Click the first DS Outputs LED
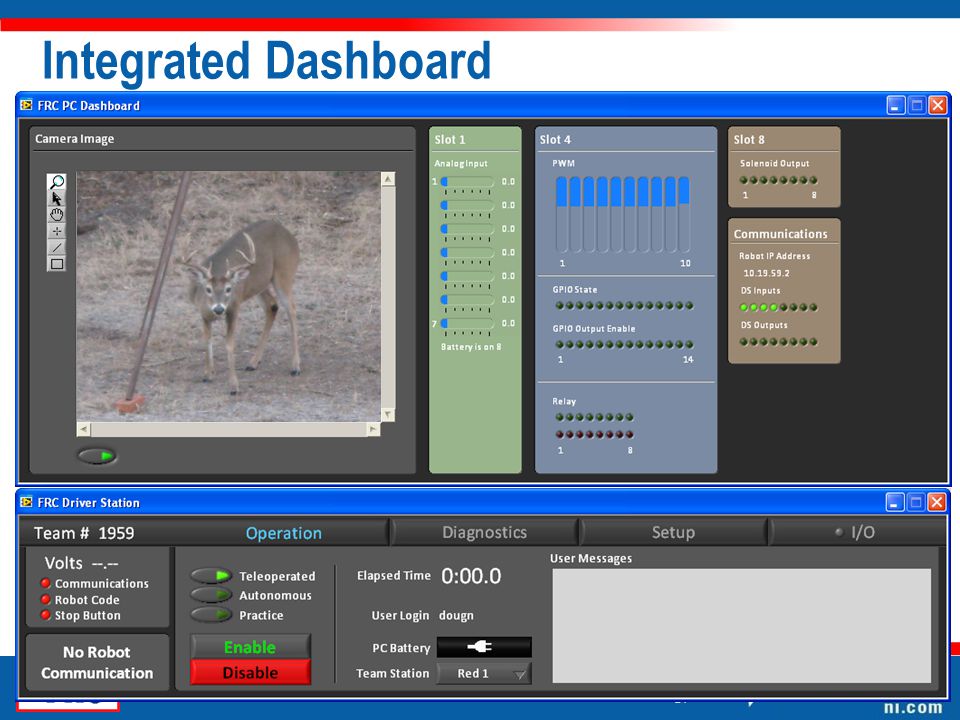 click(x=744, y=342)
